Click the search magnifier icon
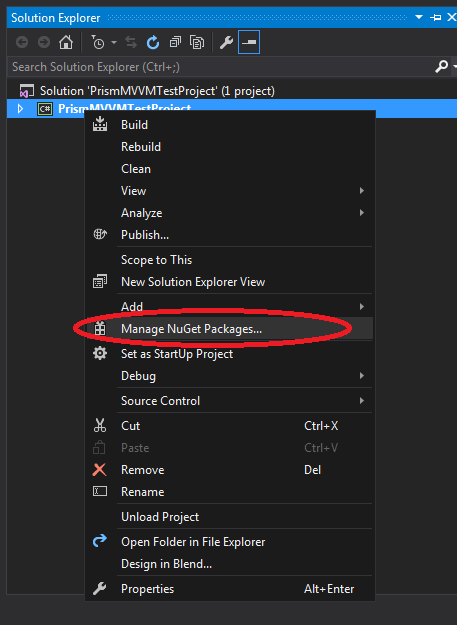 (441, 66)
